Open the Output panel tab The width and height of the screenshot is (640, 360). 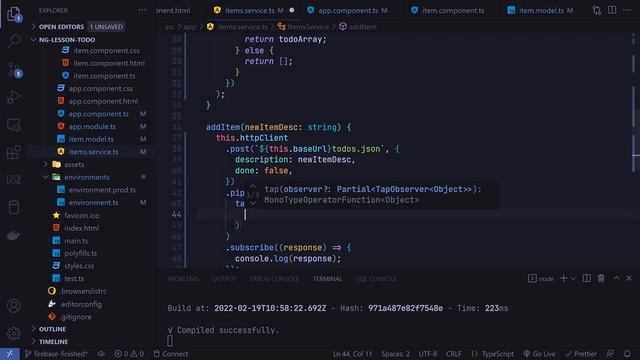tap(224, 279)
